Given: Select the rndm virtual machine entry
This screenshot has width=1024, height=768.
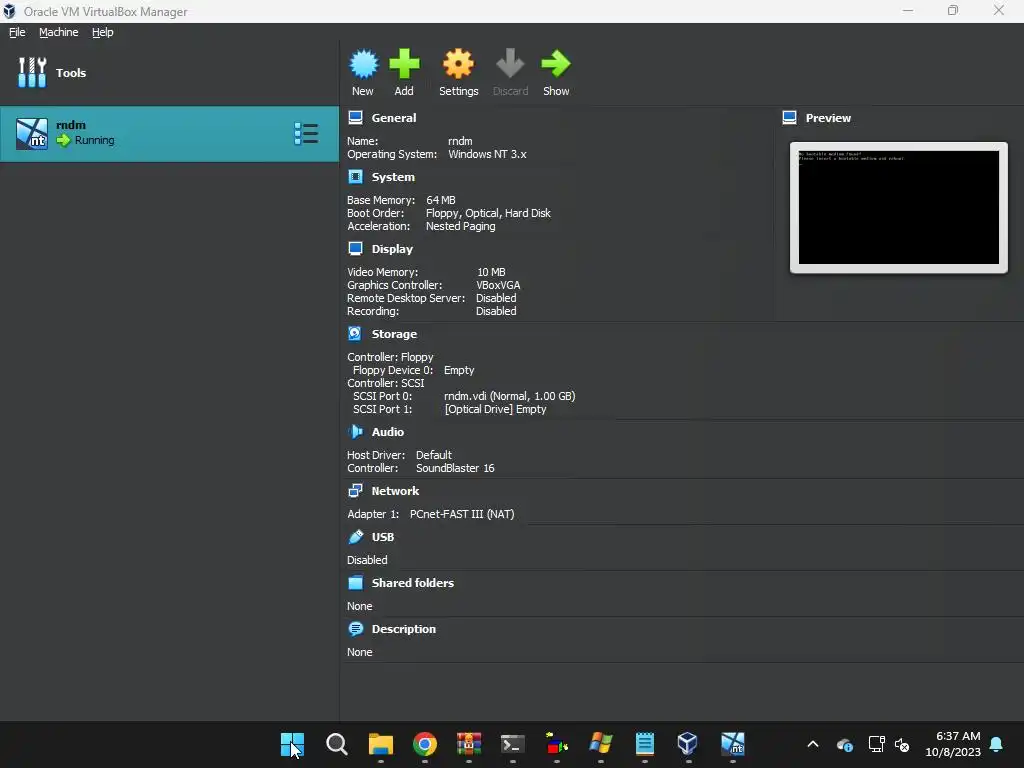Looking at the screenshot, I should (x=169, y=134).
